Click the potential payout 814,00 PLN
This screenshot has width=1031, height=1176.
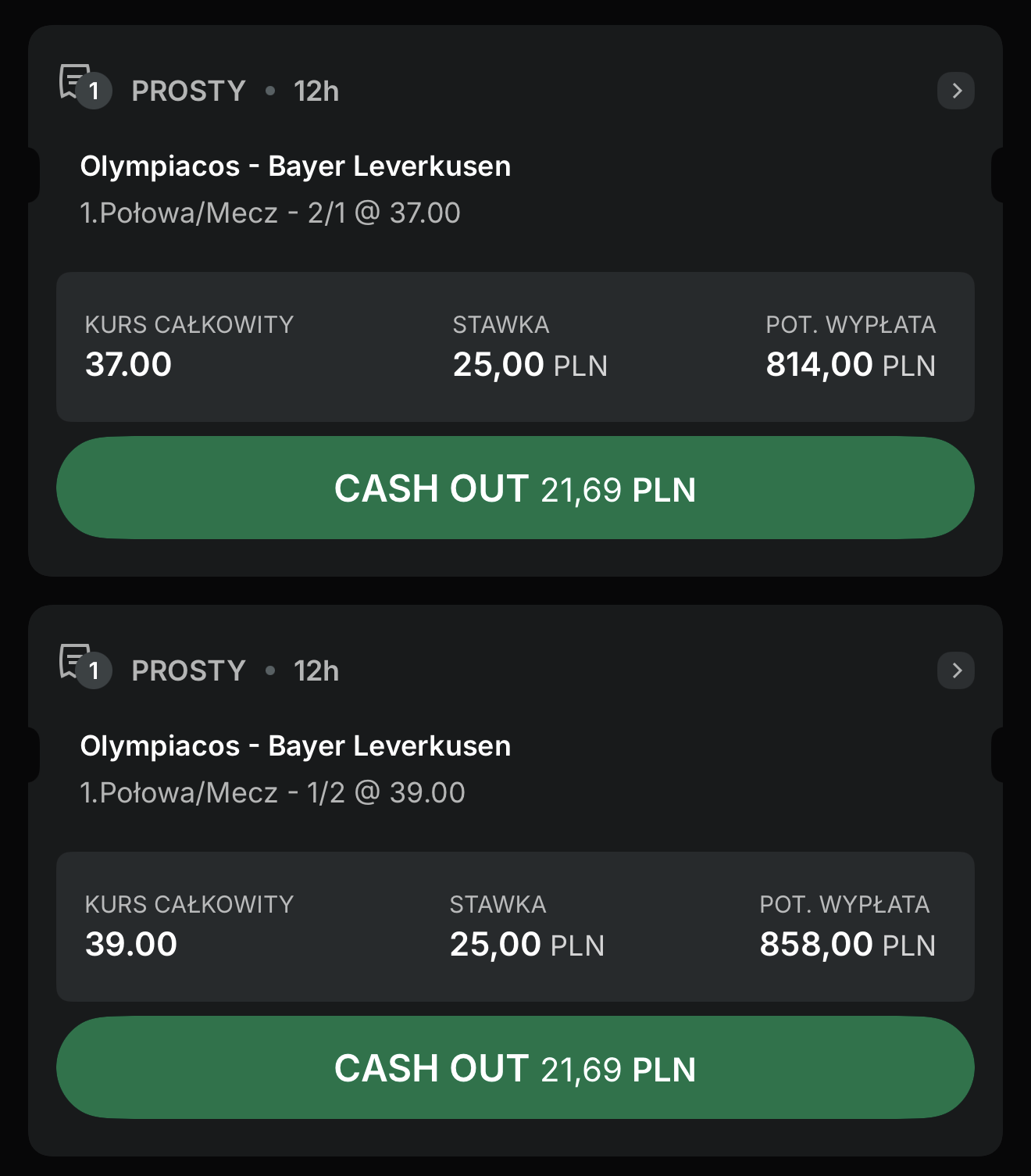[x=850, y=365]
